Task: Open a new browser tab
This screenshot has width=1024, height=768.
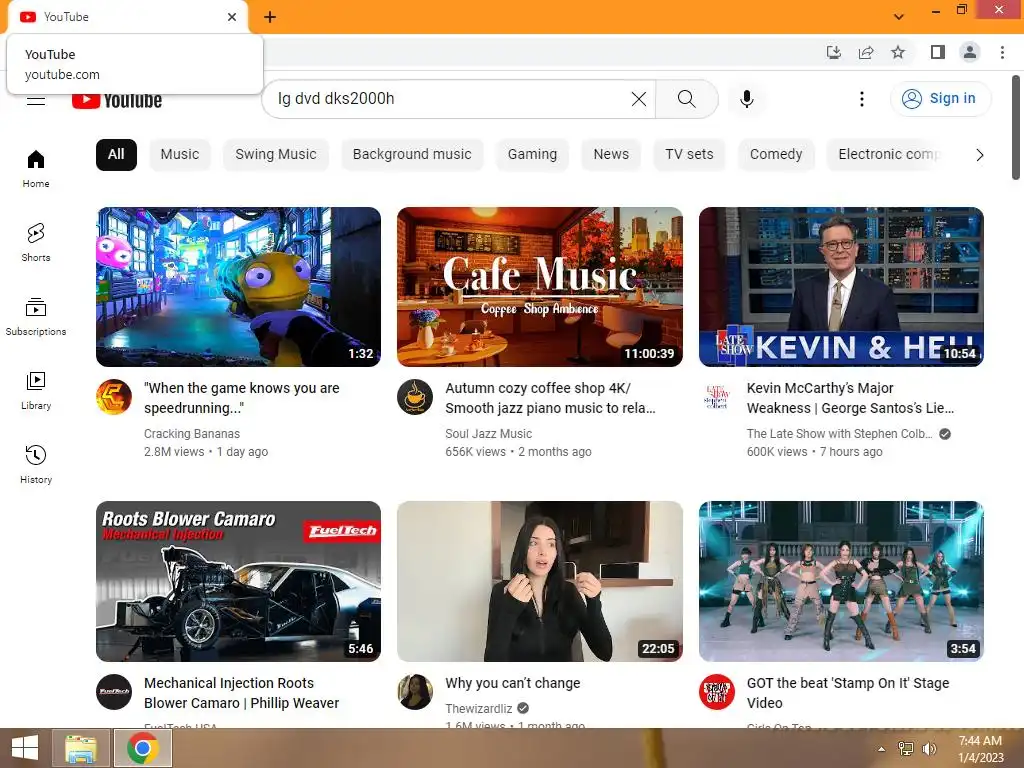Action: [x=270, y=17]
